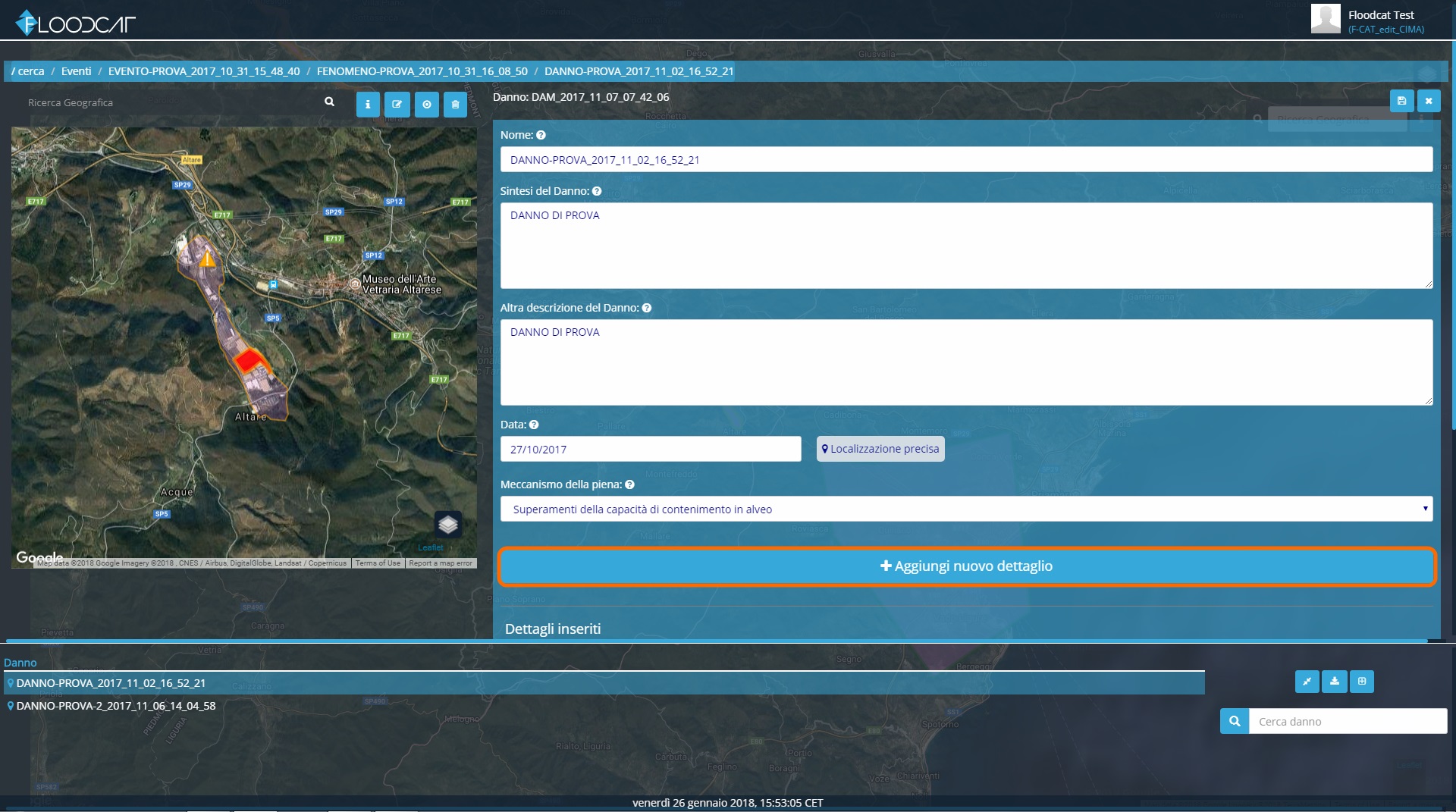Click the help icon next to Data
The image size is (1456, 812).
pos(534,425)
